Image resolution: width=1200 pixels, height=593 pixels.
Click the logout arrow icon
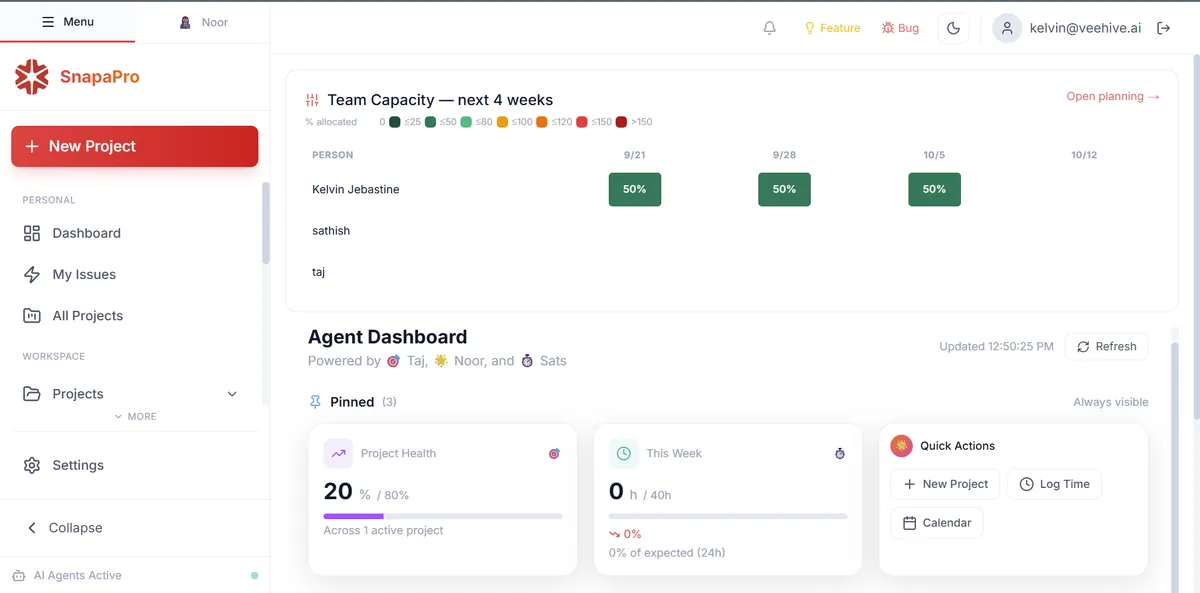1163,28
